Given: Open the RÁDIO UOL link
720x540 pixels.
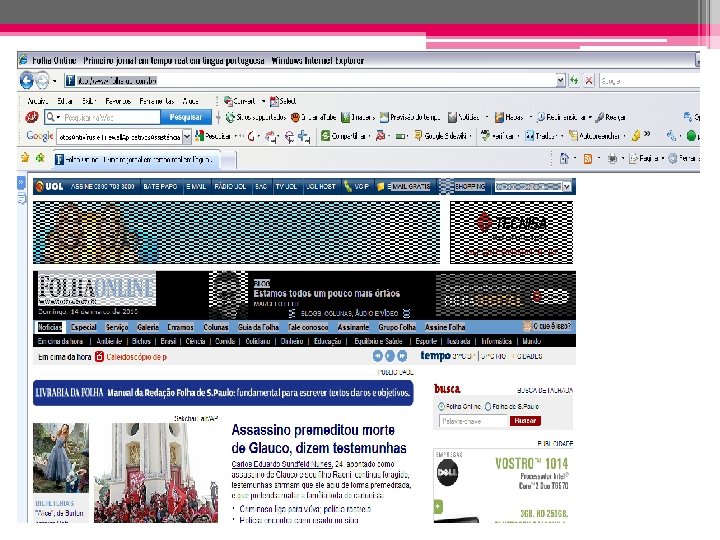Looking at the screenshot, I should tap(230, 186).
